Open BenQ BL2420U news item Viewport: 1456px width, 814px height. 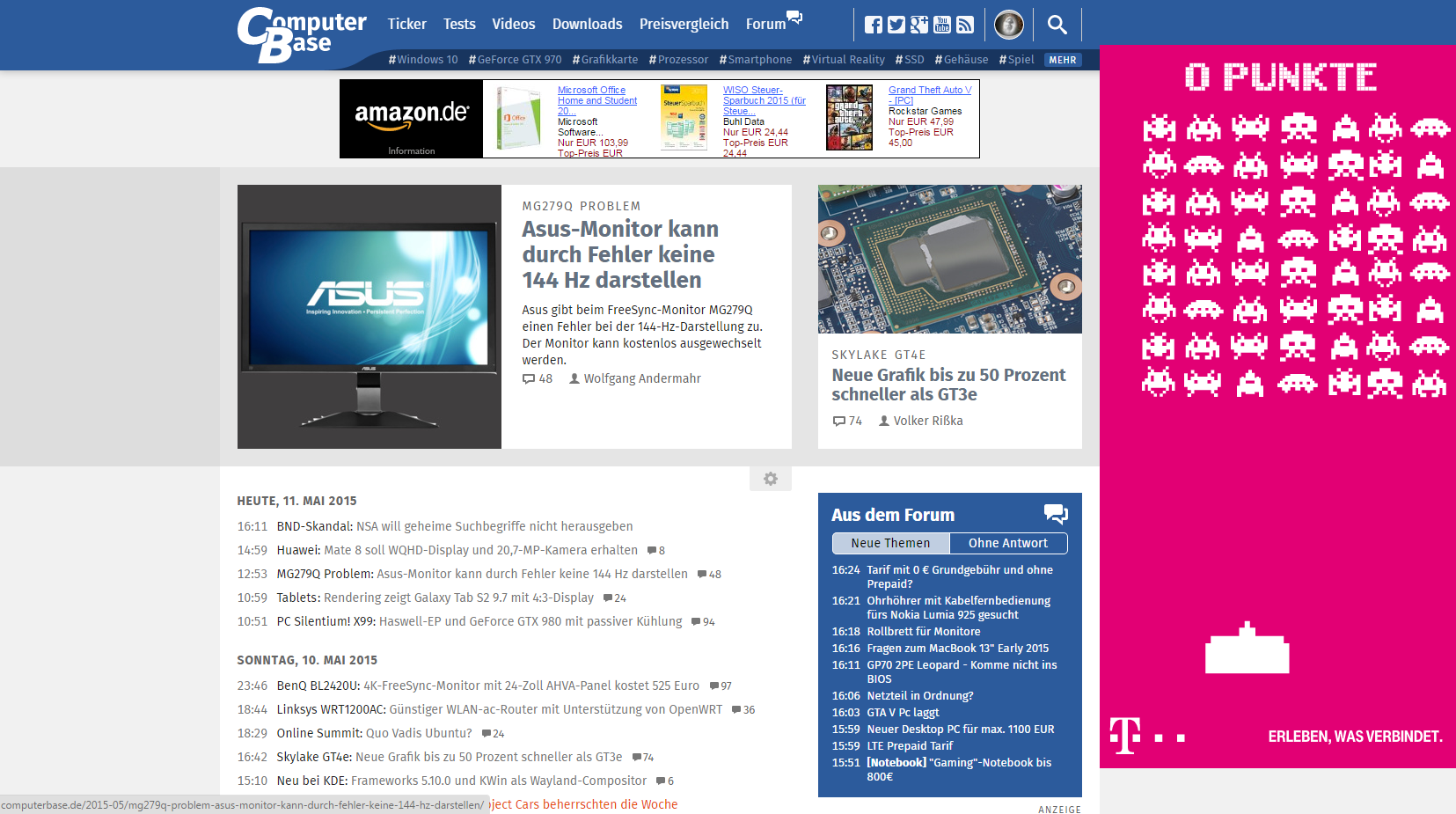(x=488, y=686)
